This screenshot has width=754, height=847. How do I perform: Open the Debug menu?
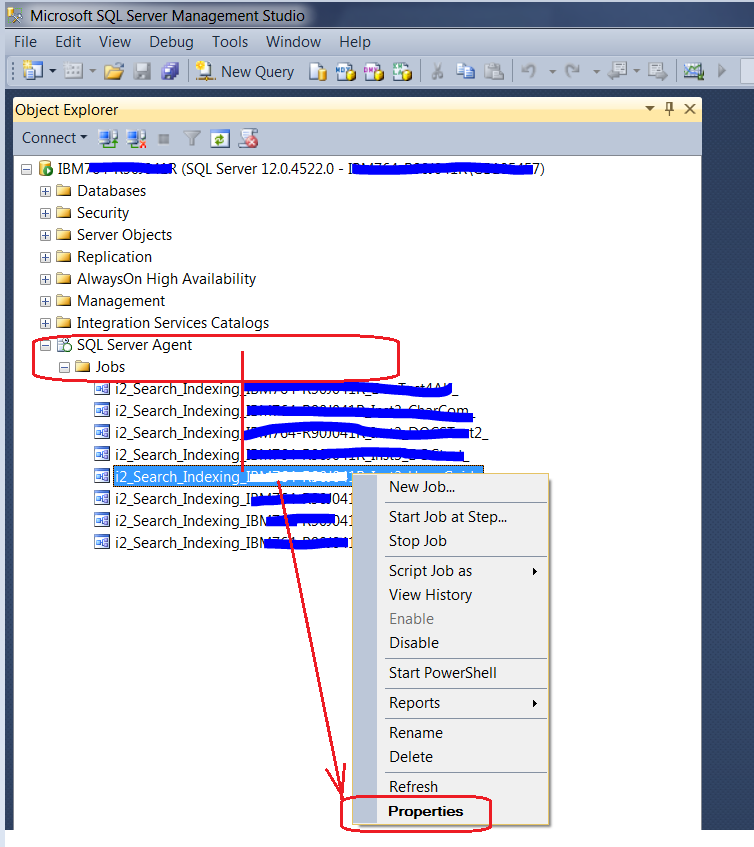pyautogui.click(x=171, y=42)
